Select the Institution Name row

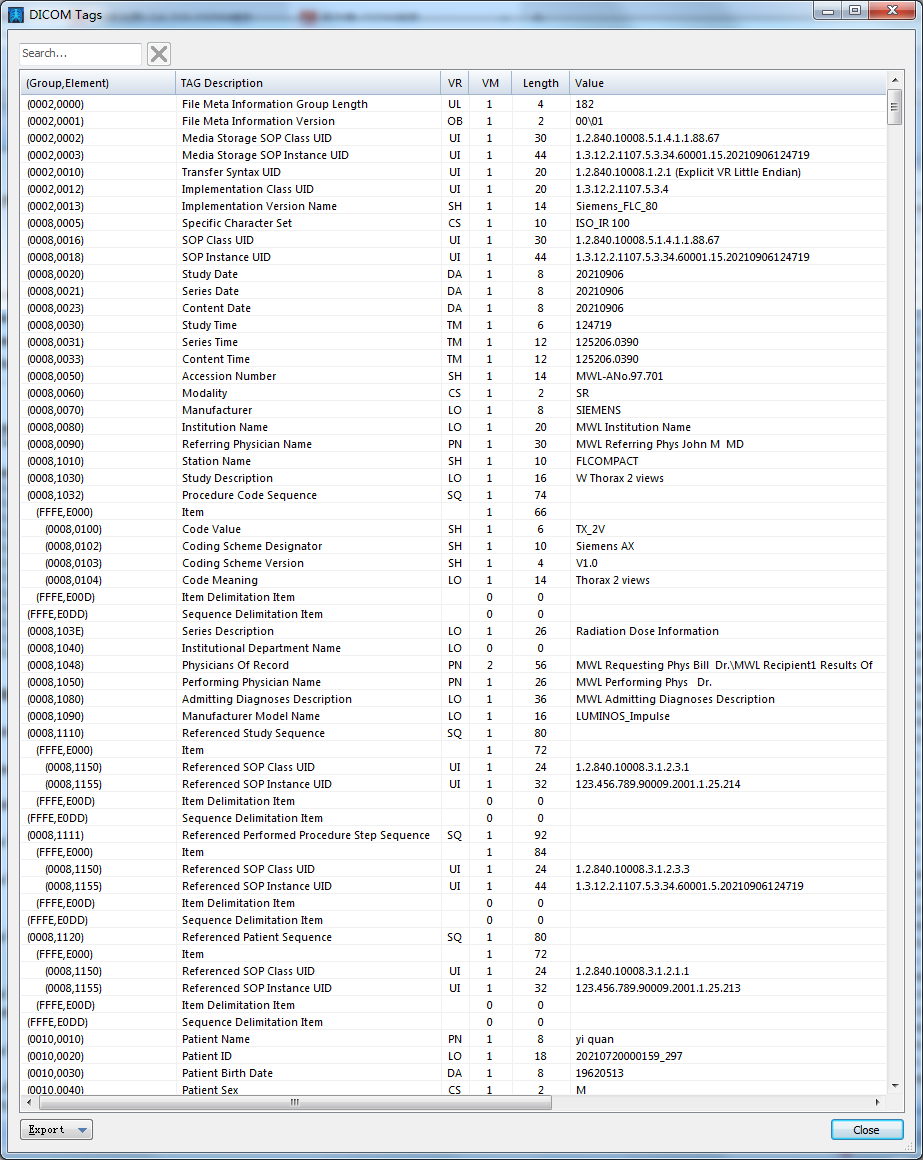tap(453, 428)
